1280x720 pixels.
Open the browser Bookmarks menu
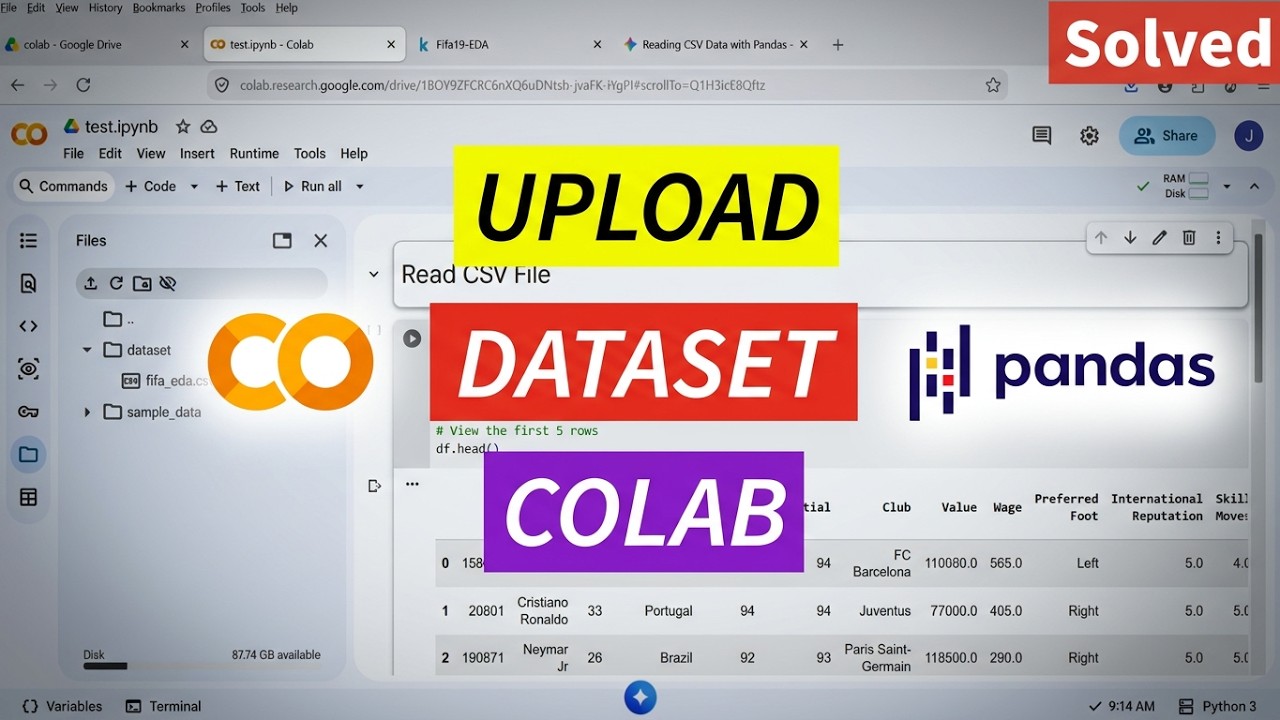pyautogui.click(x=158, y=7)
